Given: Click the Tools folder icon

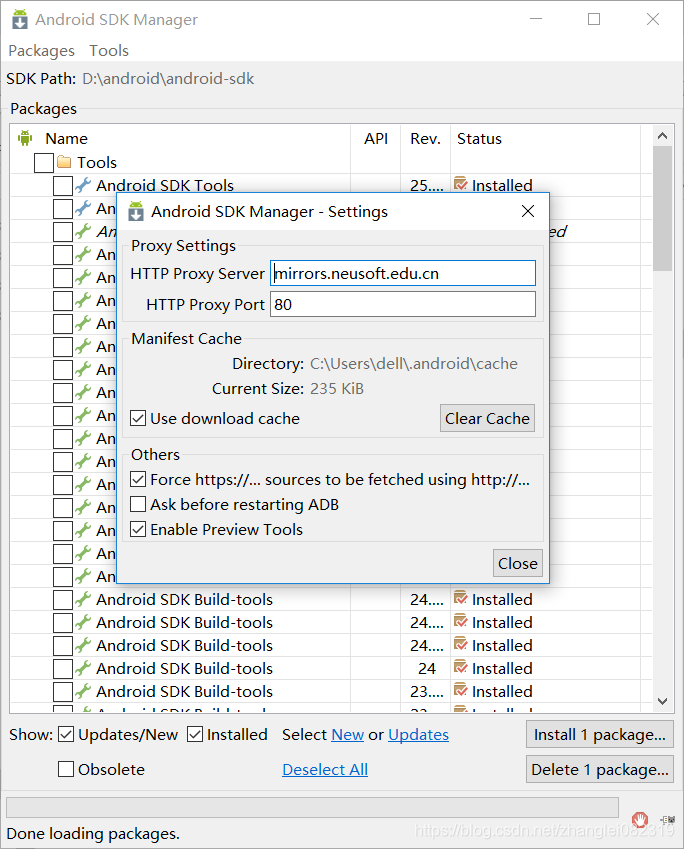Looking at the screenshot, I should pyautogui.click(x=64, y=162).
